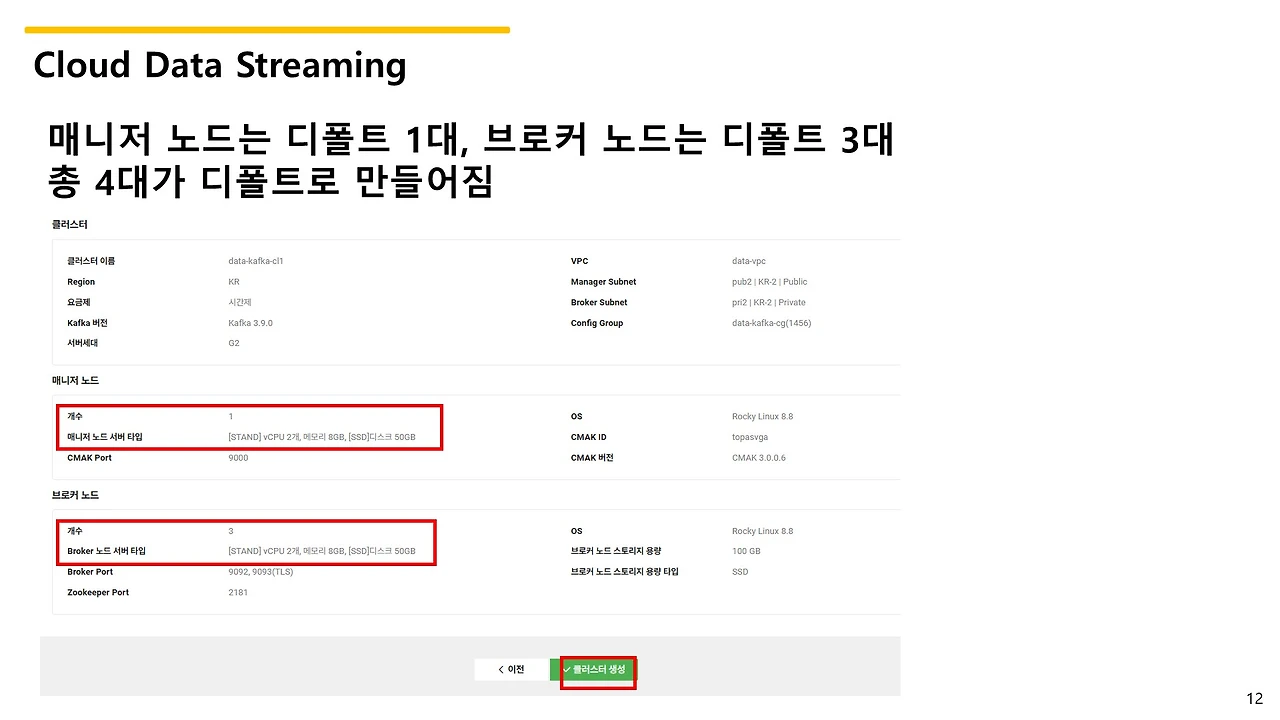
Task: Expand the 클러스터 section header
Action: [x=67, y=224]
